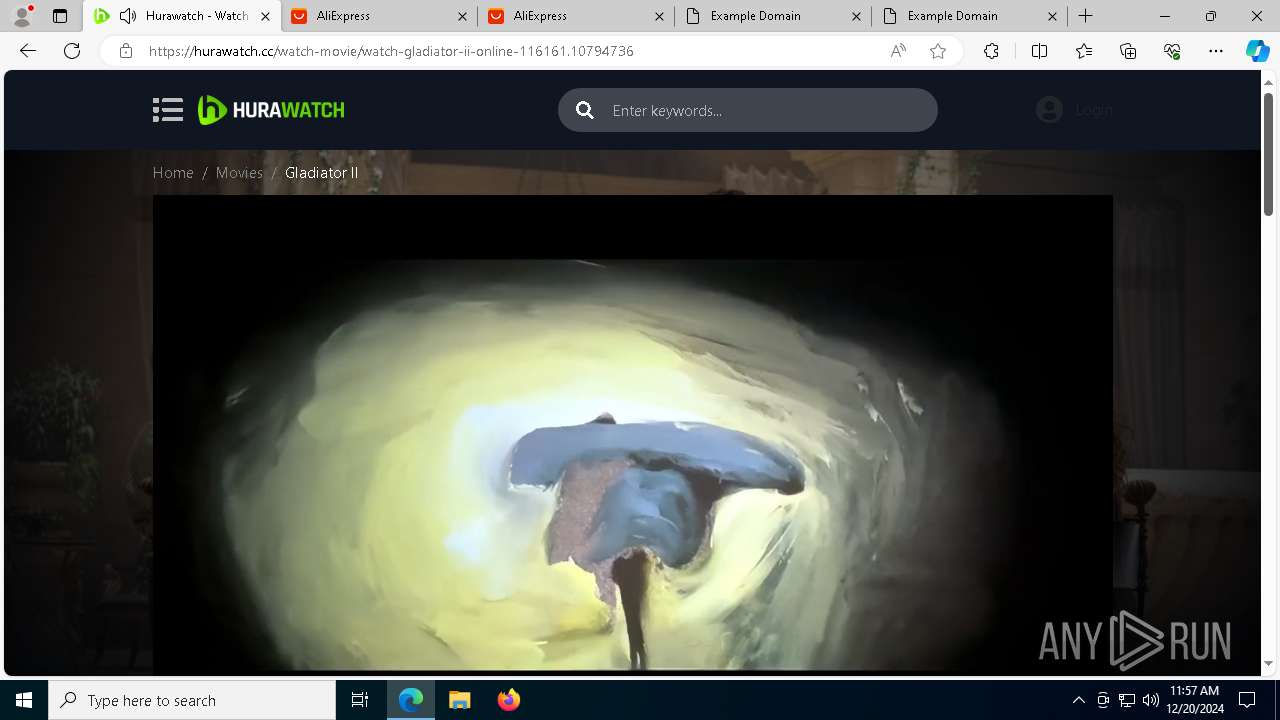The width and height of the screenshot is (1280, 720).
Task: Focus the Enter keywords search field
Action: pyautogui.click(x=748, y=110)
